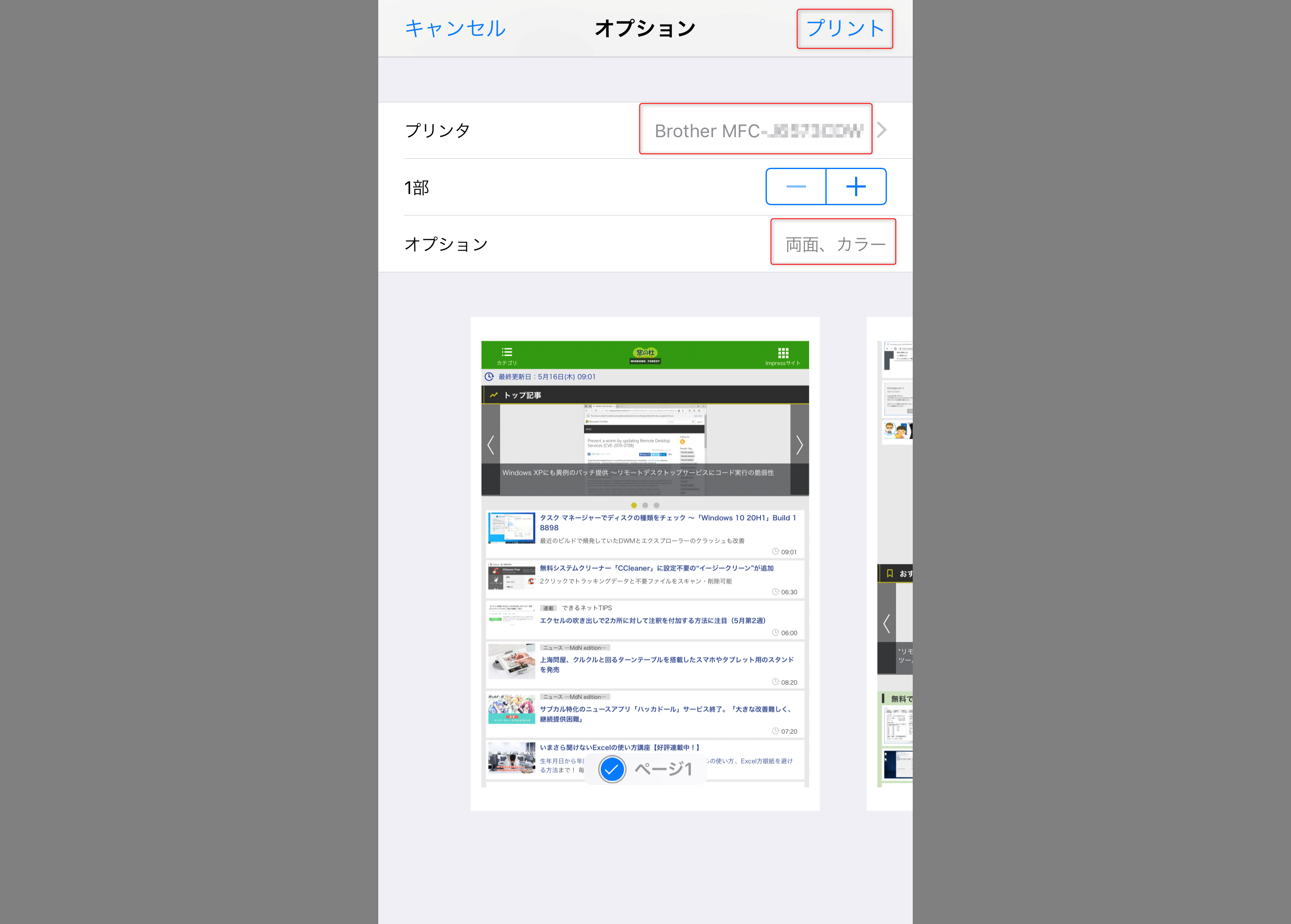
Task: Tap the Impressサイト grid icon
Action: [x=783, y=353]
